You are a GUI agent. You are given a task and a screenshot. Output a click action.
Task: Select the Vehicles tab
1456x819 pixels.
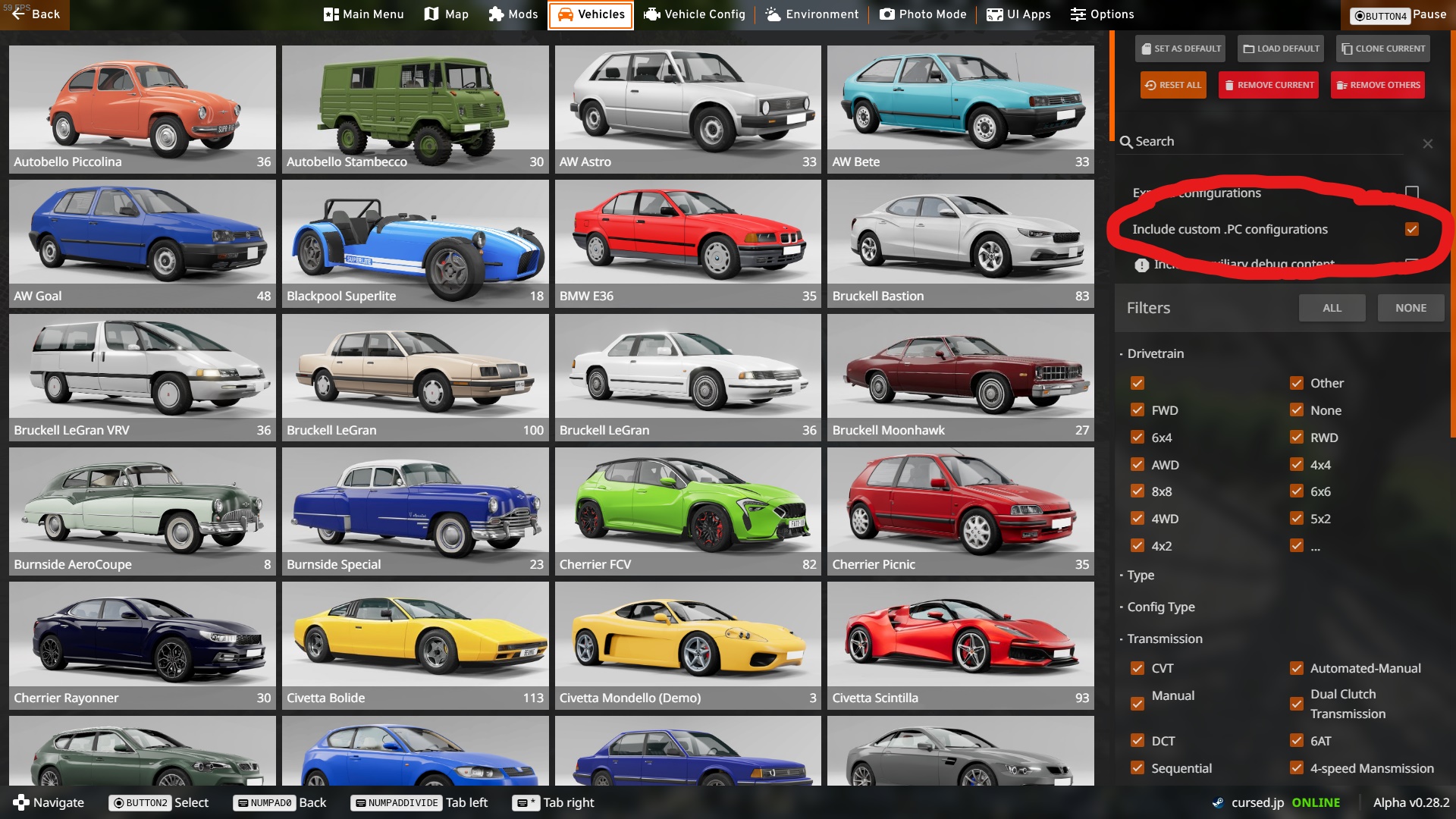point(591,14)
